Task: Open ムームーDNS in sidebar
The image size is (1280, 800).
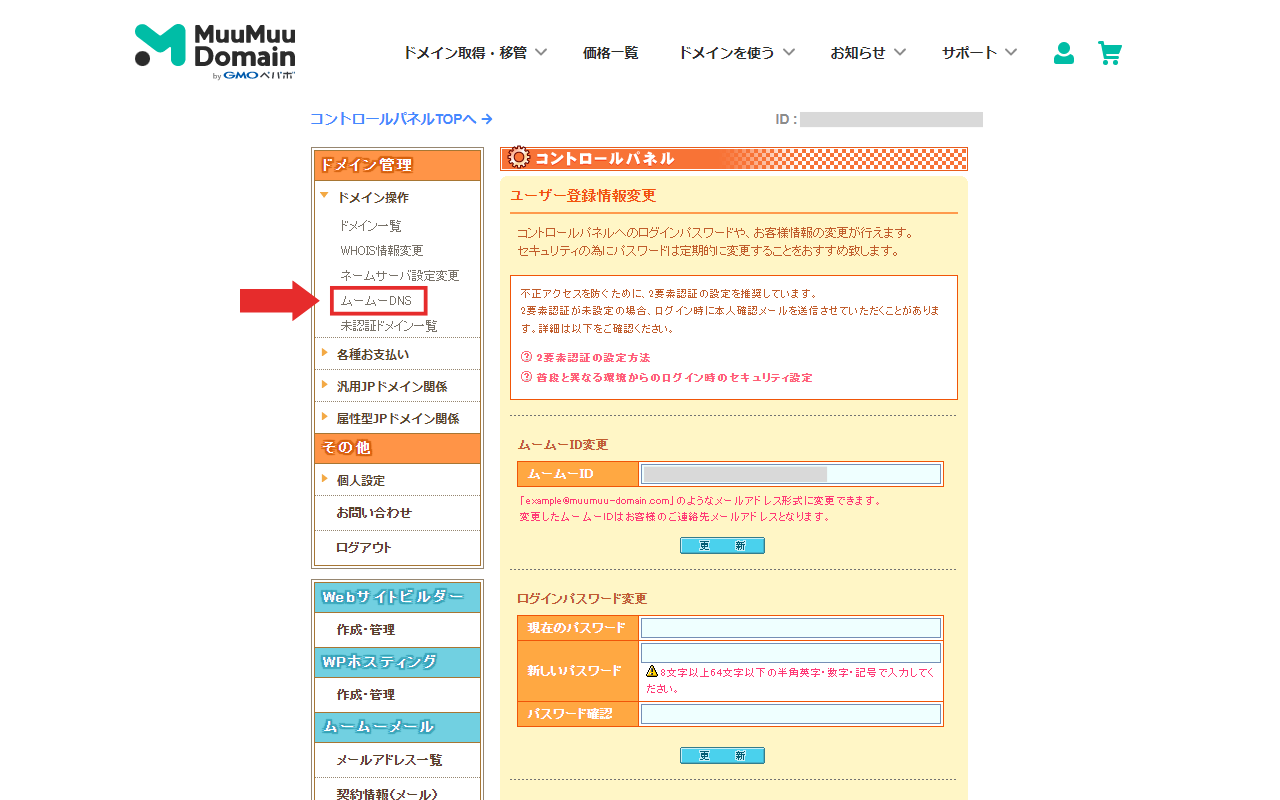Action: click(x=377, y=300)
